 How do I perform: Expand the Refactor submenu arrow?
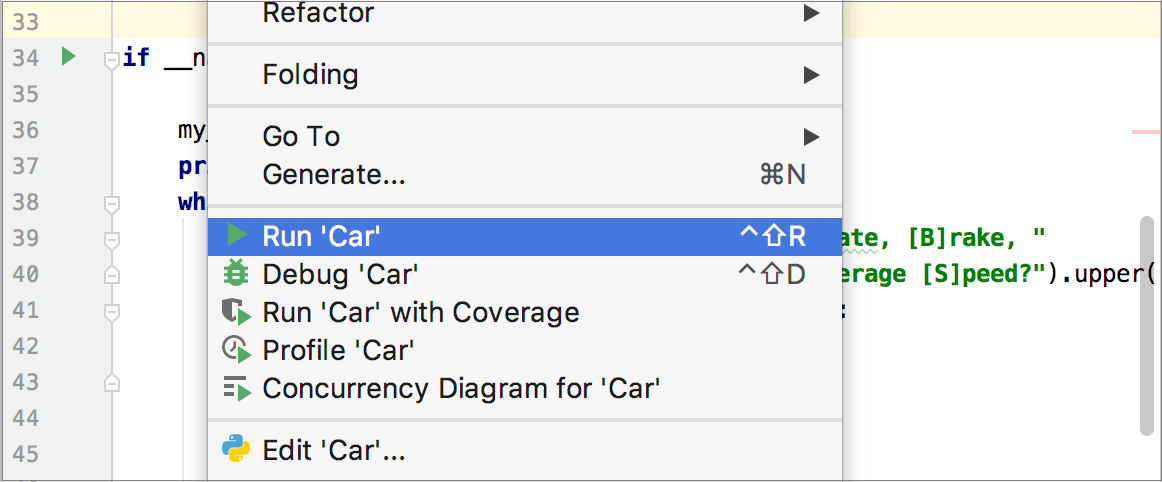pyautogui.click(x=811, y=13)
